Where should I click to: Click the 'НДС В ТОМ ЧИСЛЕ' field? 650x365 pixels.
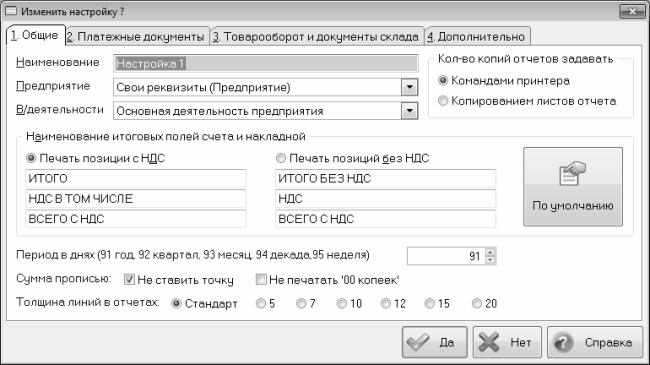click(x=136, y=199)
